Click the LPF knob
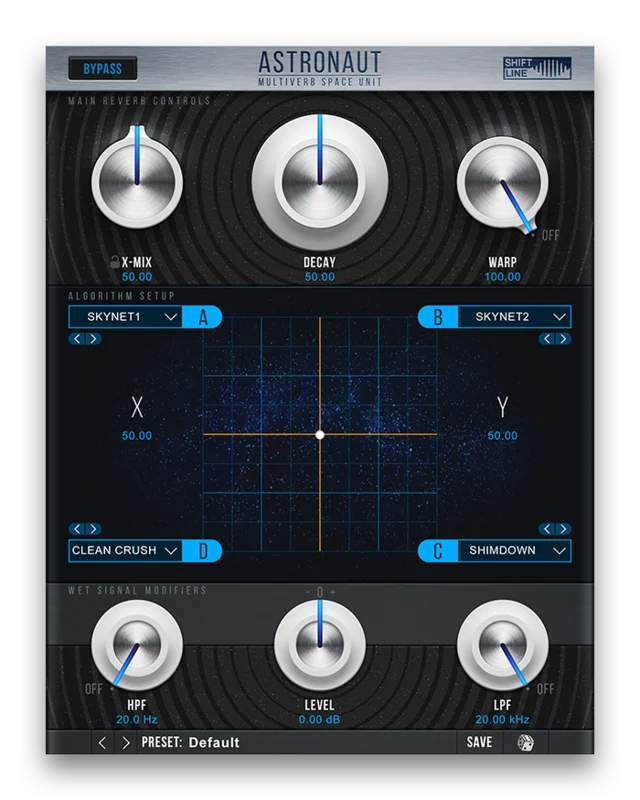This screenshot has height=800, width=640. coord(503,645)
